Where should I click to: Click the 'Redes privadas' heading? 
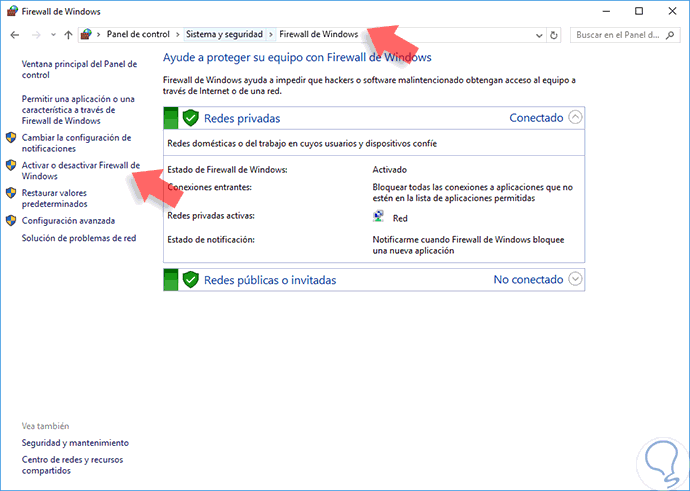point(242,118)
